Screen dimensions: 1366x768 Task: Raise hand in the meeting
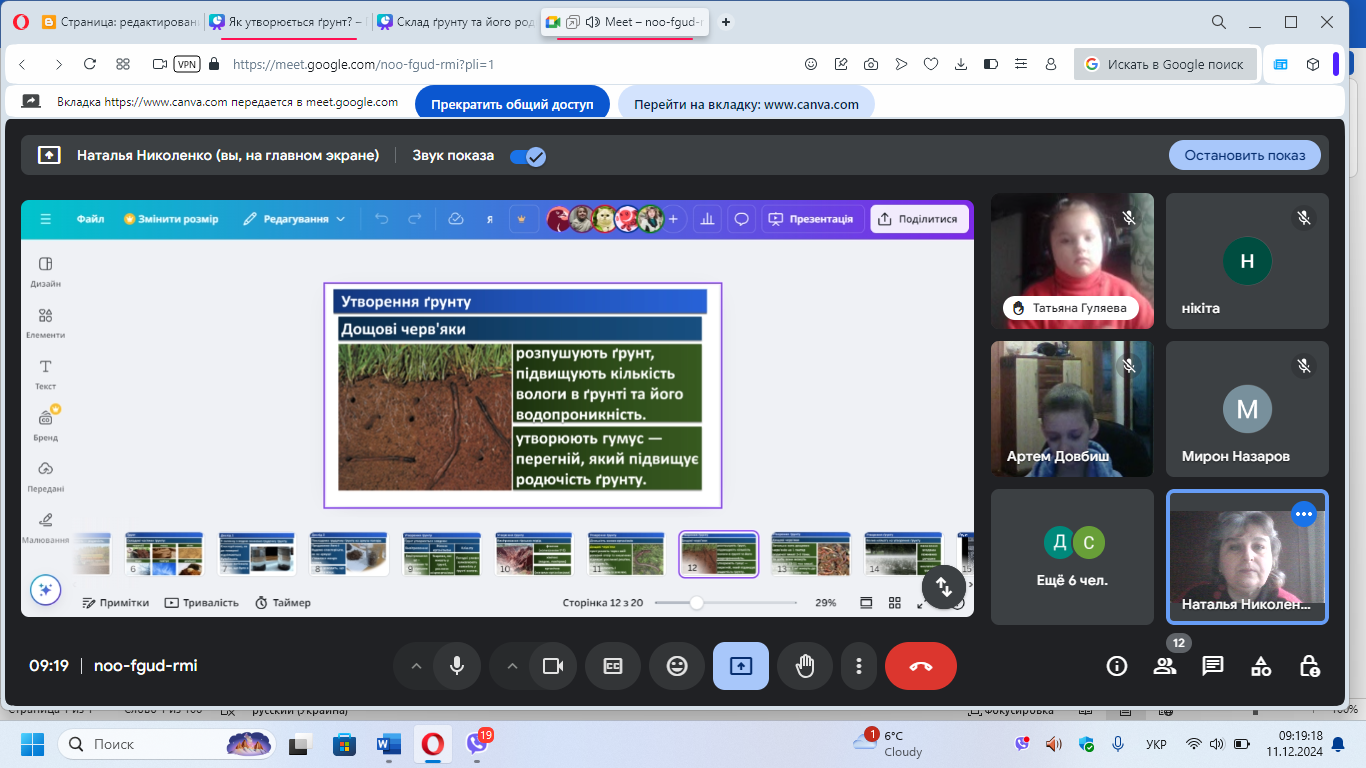(805, 666)
